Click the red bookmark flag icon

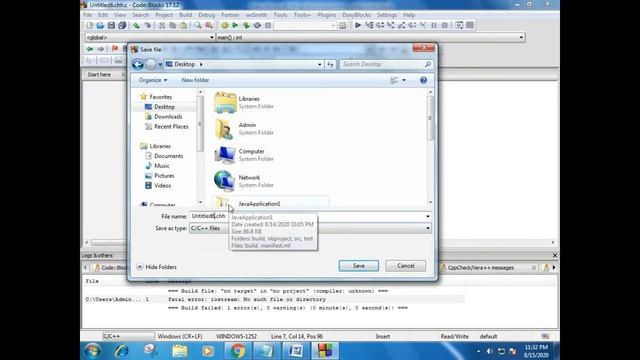115,49
